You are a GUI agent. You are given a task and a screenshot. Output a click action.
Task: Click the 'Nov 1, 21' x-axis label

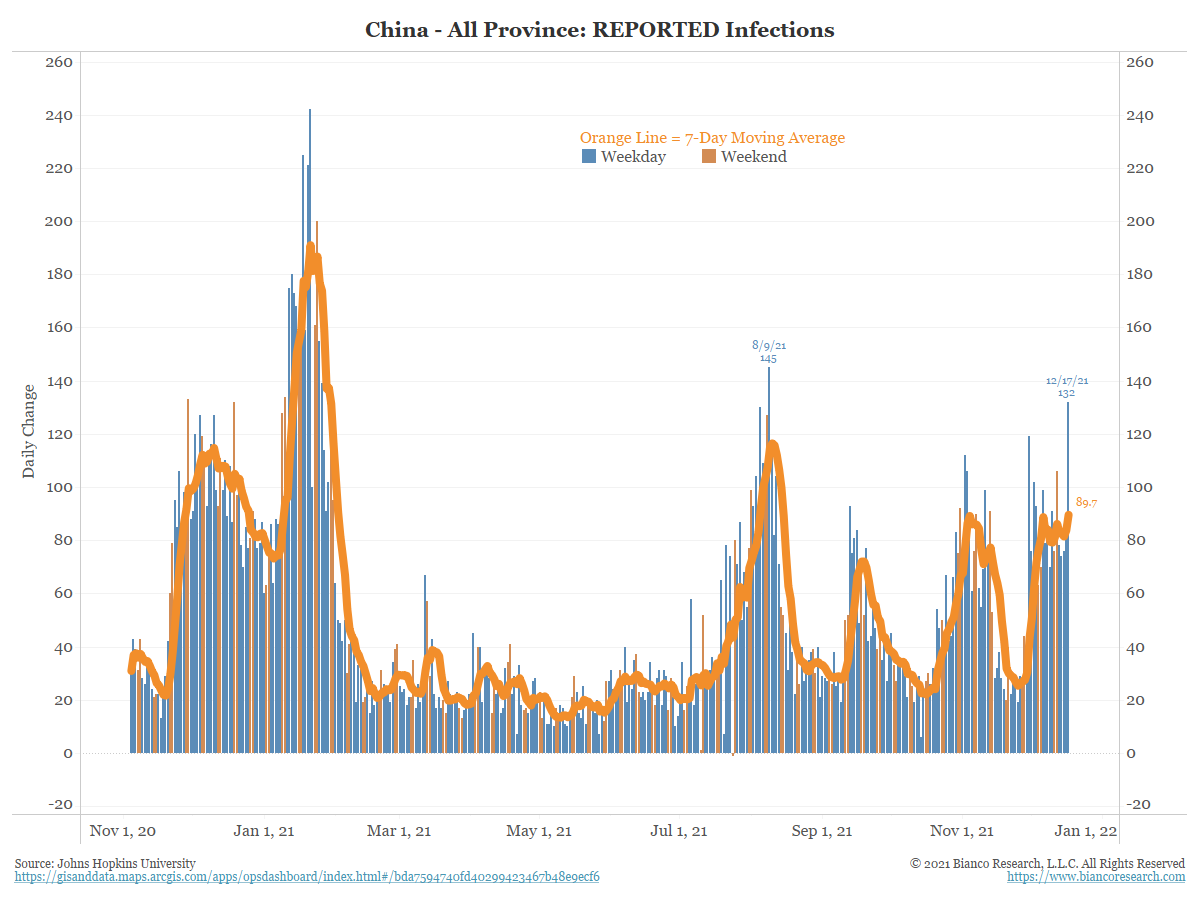[962, 831]
